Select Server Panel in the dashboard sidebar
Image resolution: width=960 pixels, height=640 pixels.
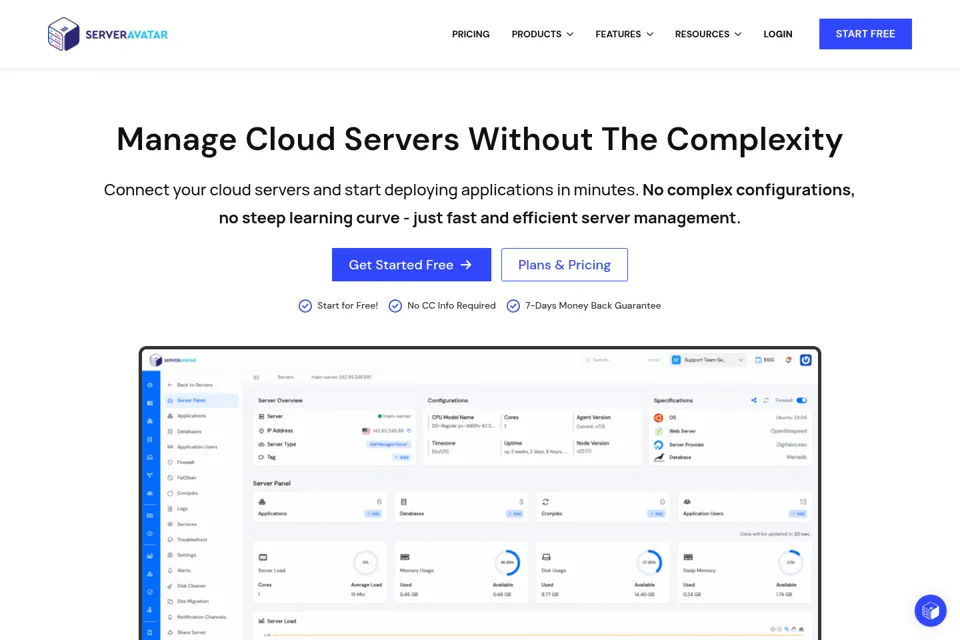pos(201,401)
